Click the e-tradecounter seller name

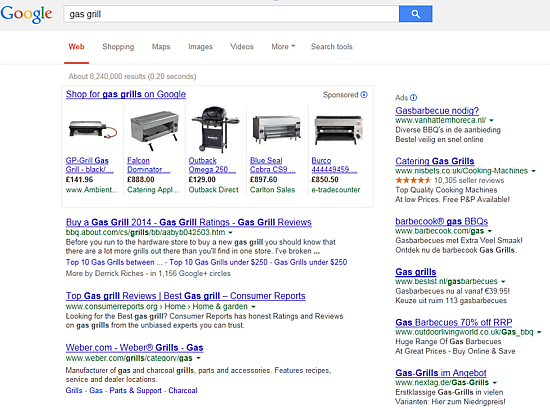pyautogui.click(x=336, y=190)
